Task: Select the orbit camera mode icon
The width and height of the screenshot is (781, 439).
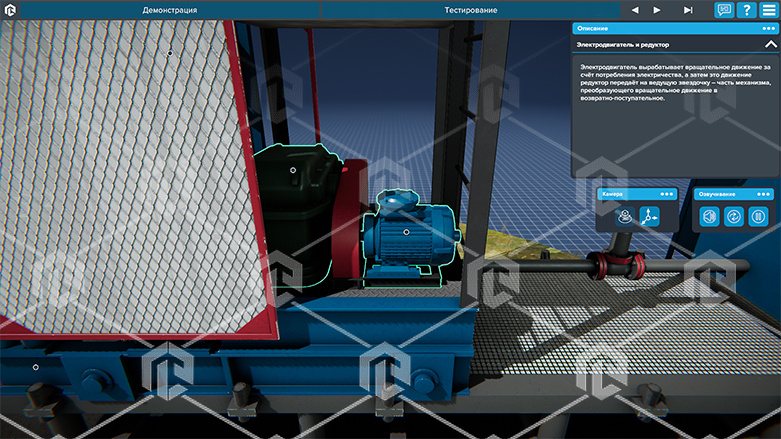Action: pyautogui.click(x=624, y=216)
